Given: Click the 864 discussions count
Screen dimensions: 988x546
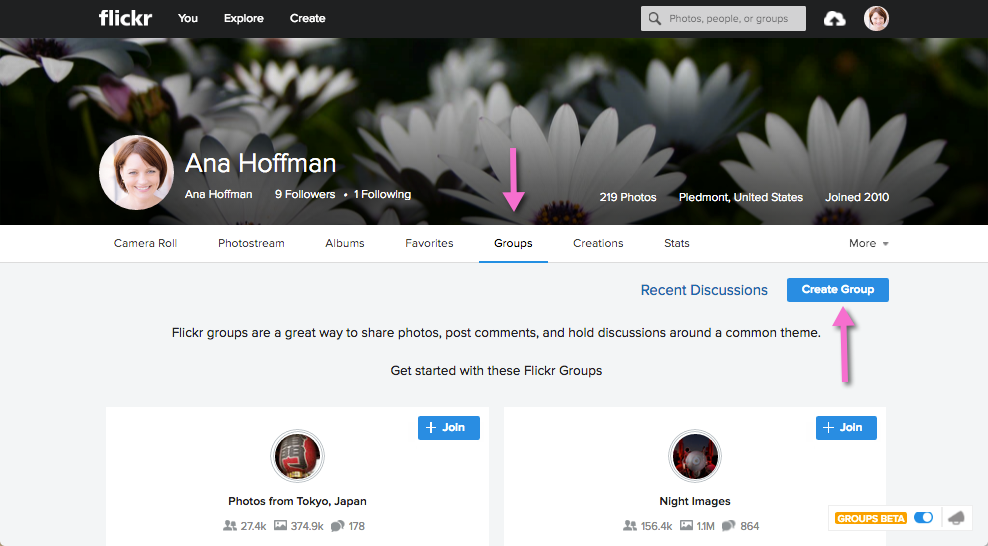Looking at the screenshot, I should (749, 526).
